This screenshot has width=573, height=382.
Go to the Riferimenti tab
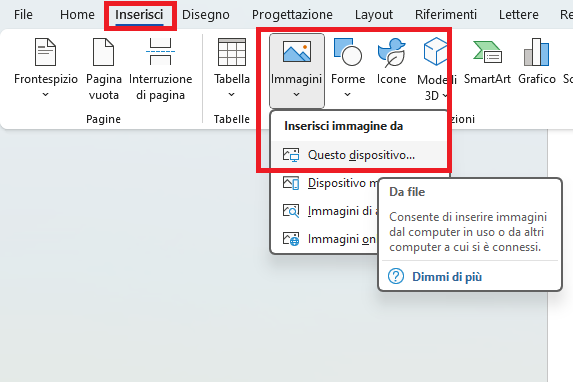click(445, 15)
